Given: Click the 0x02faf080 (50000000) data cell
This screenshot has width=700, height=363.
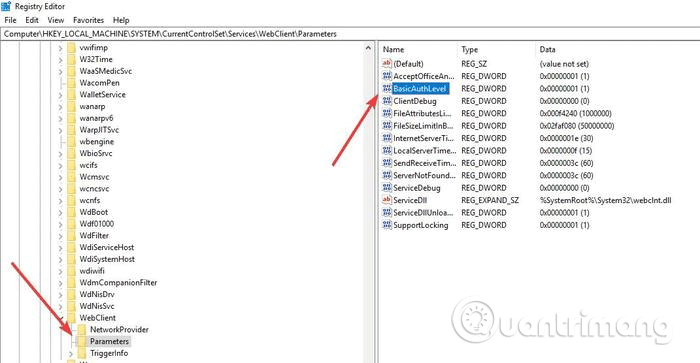Looking at the screenshot, I should (x=577, y=126).
